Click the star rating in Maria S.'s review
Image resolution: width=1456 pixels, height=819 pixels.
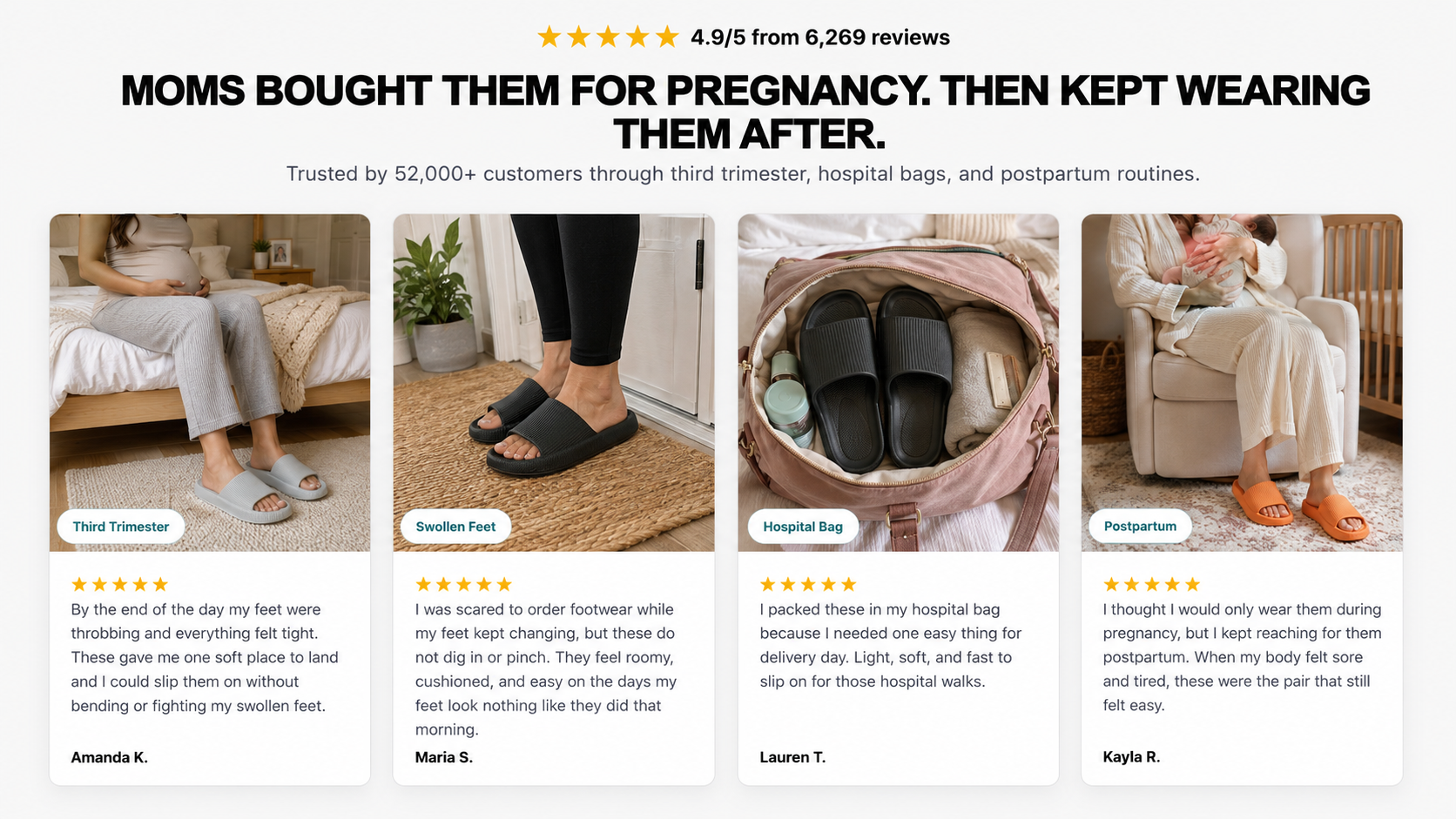point(463,584)
